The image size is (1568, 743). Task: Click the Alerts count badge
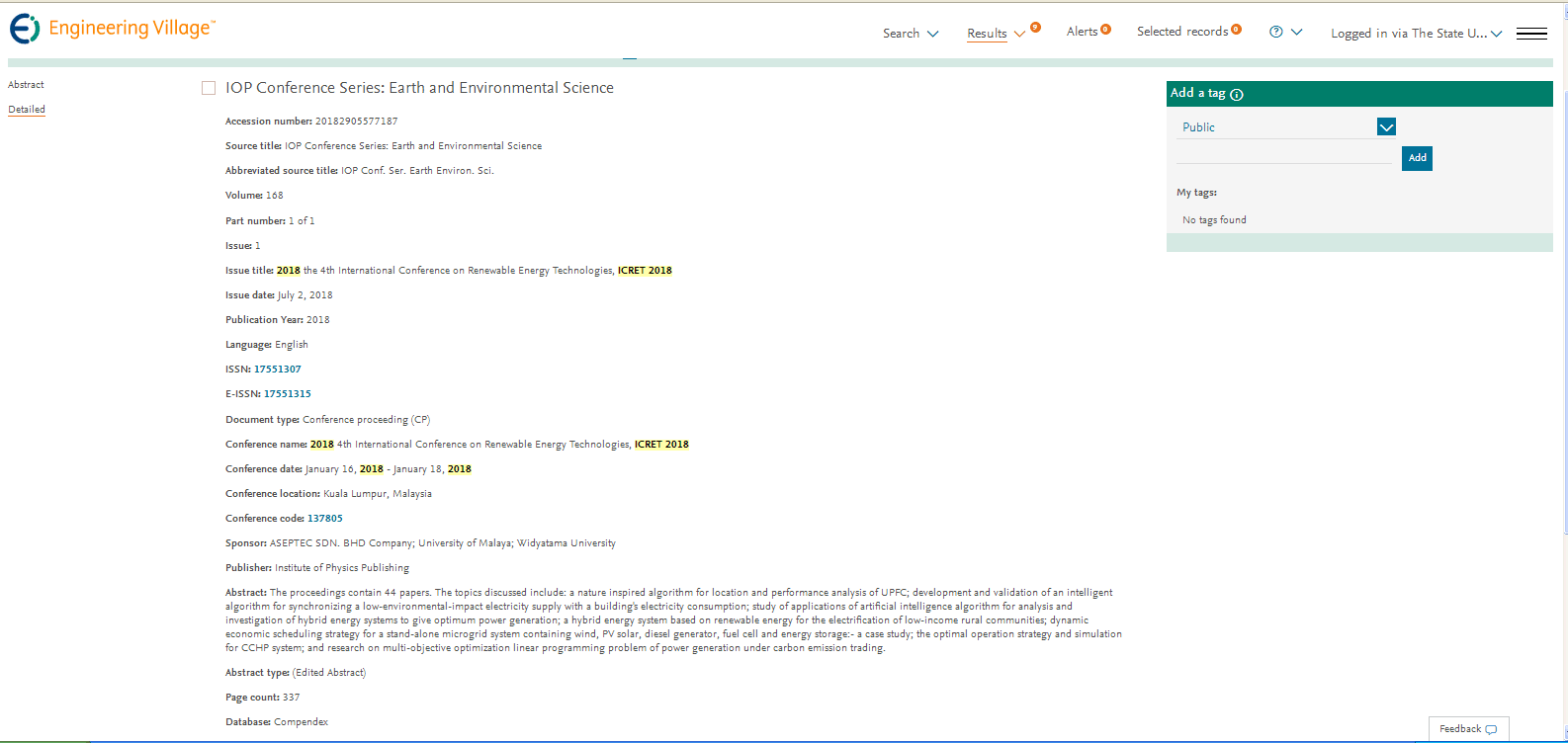[x=1106, y=30]
